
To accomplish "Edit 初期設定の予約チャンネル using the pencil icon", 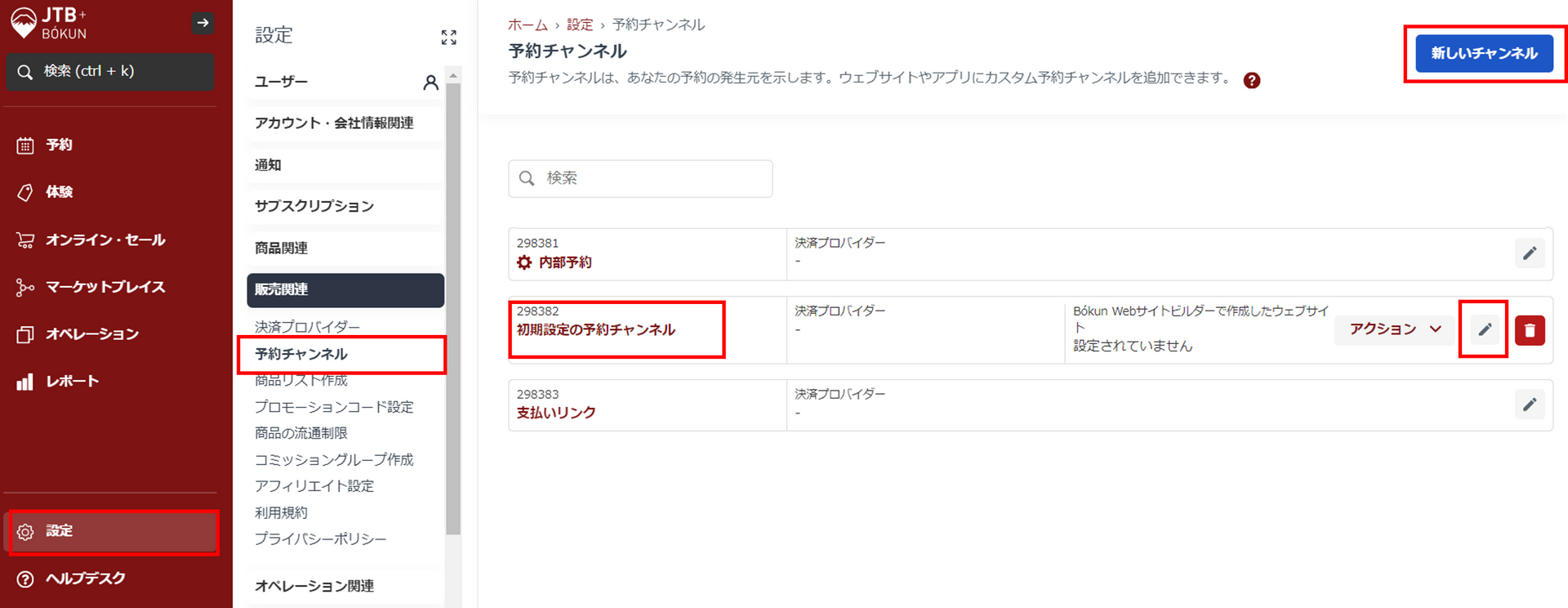I will [x=1484, y=329].
